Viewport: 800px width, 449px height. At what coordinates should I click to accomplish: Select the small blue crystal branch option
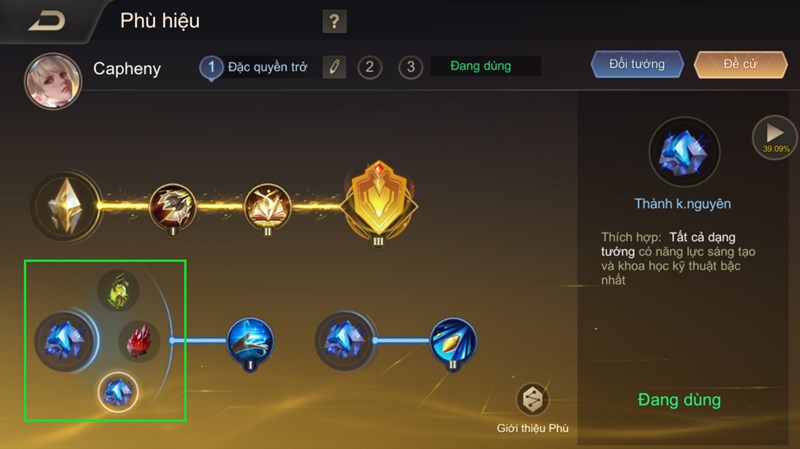118,392
